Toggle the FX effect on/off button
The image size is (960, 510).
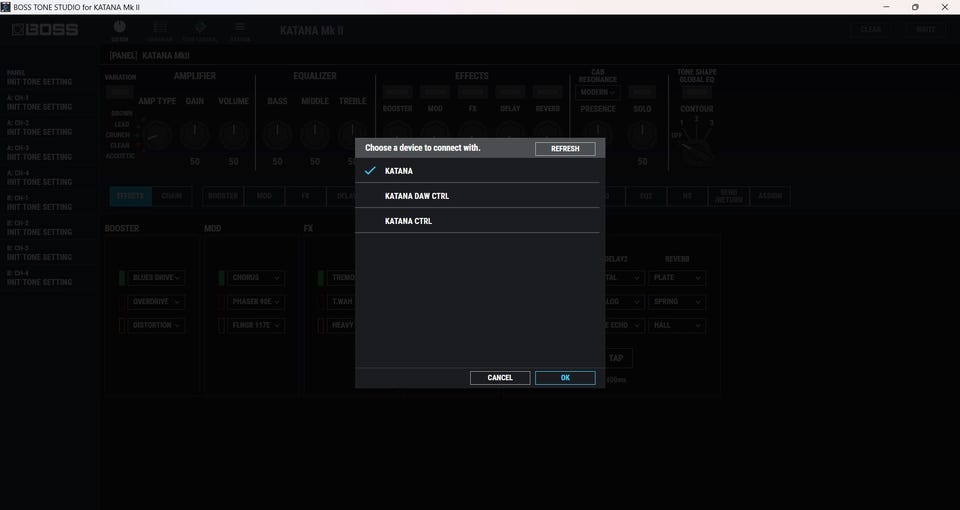point(473,92)
